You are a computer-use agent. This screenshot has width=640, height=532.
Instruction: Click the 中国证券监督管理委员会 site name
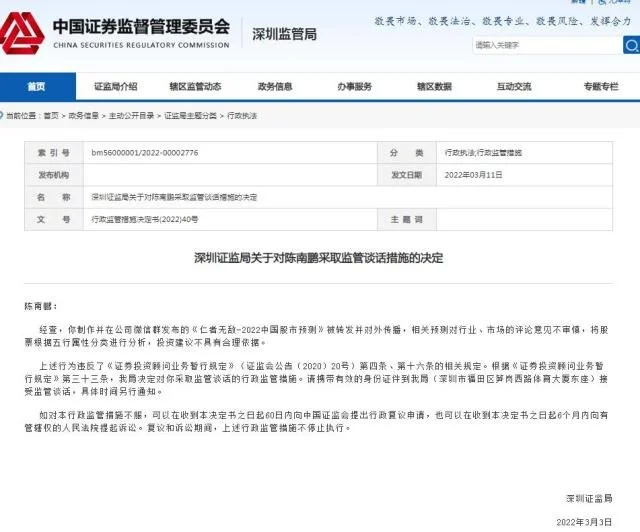coord(140,27)
